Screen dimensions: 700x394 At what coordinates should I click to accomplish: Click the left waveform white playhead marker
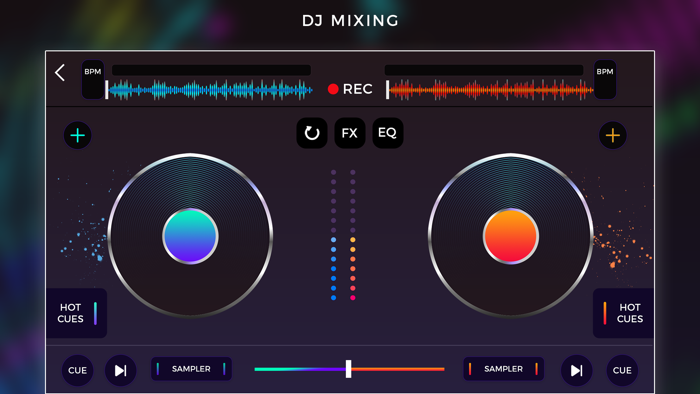[x=107, y=90]
